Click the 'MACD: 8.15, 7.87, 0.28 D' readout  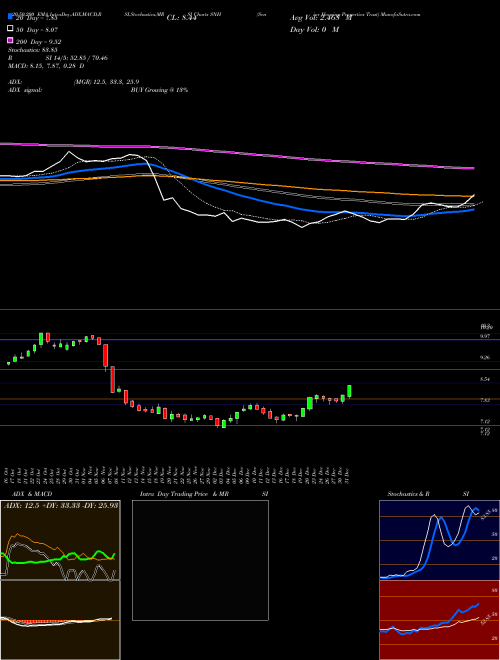click(x=46, y=66)
